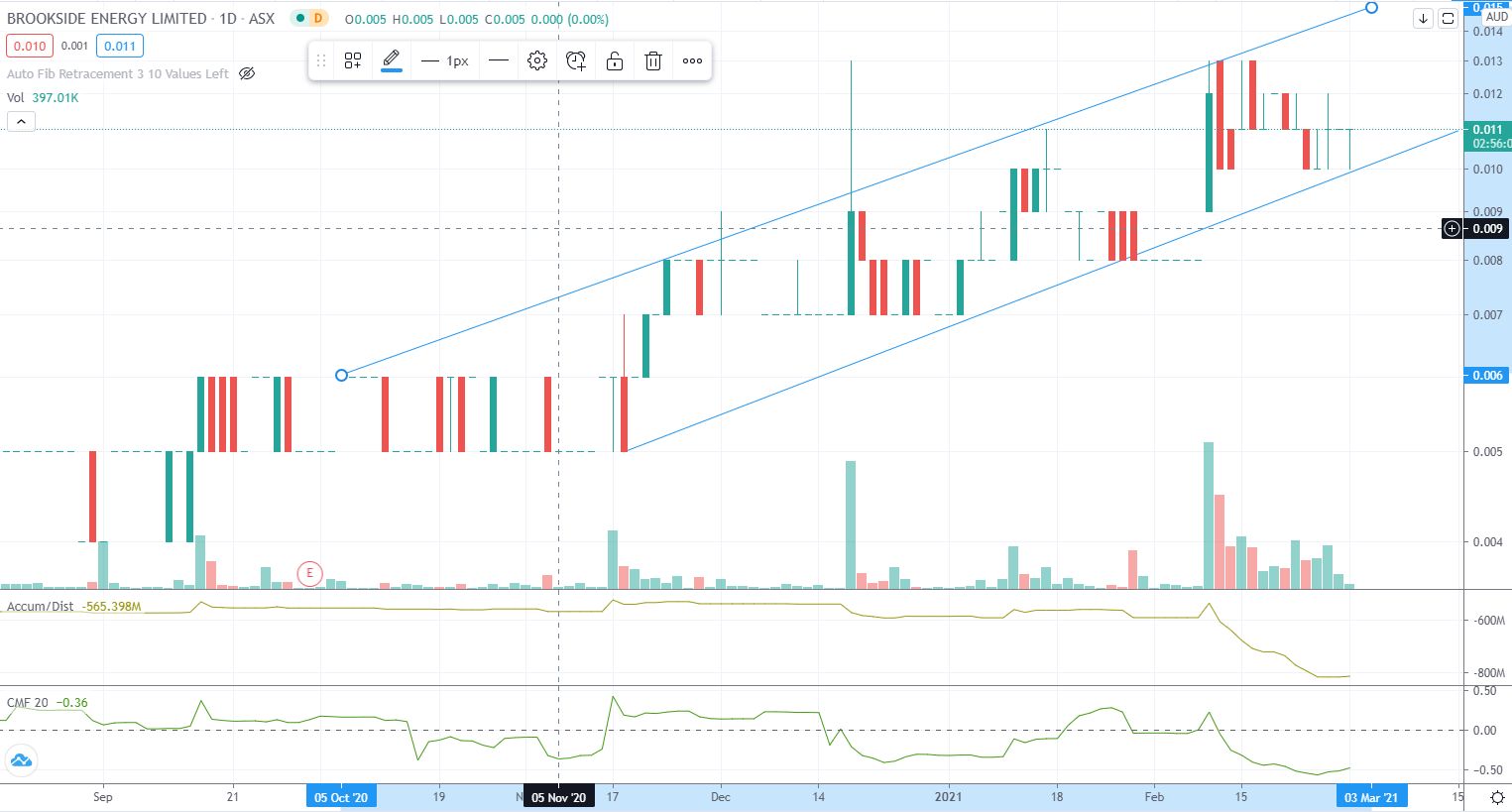Click 05 Oct '20 date marker

(x=341, y=797)
